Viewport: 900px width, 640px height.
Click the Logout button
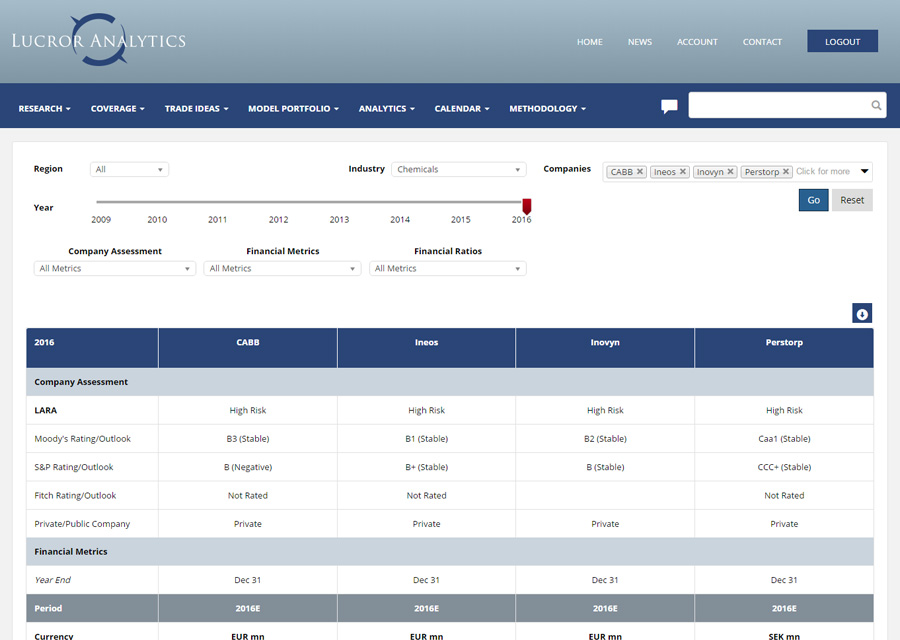click(x=842, y=41)
